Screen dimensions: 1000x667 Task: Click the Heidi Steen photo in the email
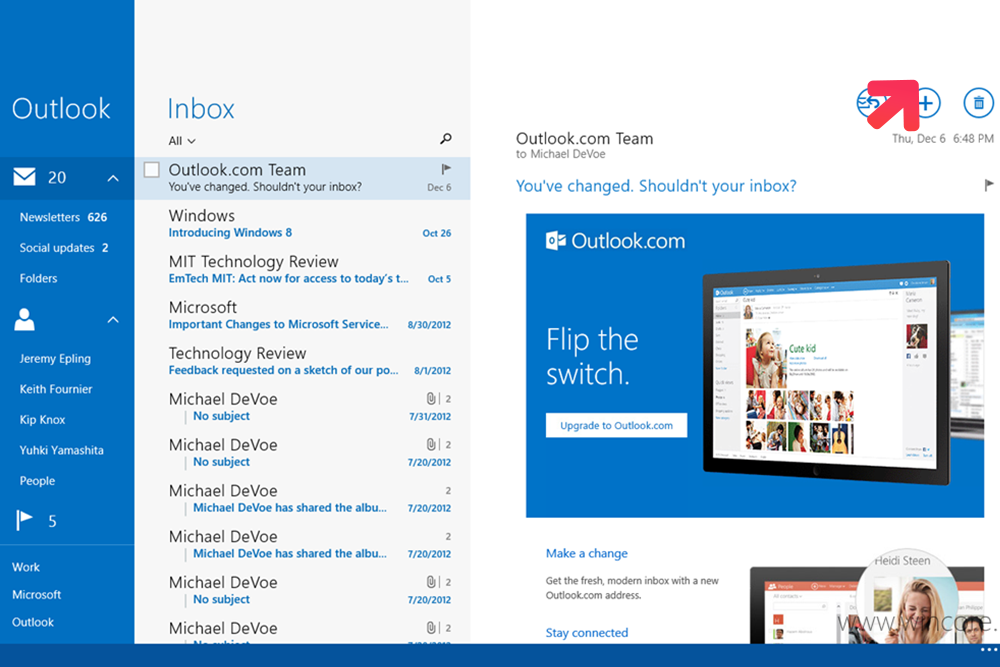(907, 598)
